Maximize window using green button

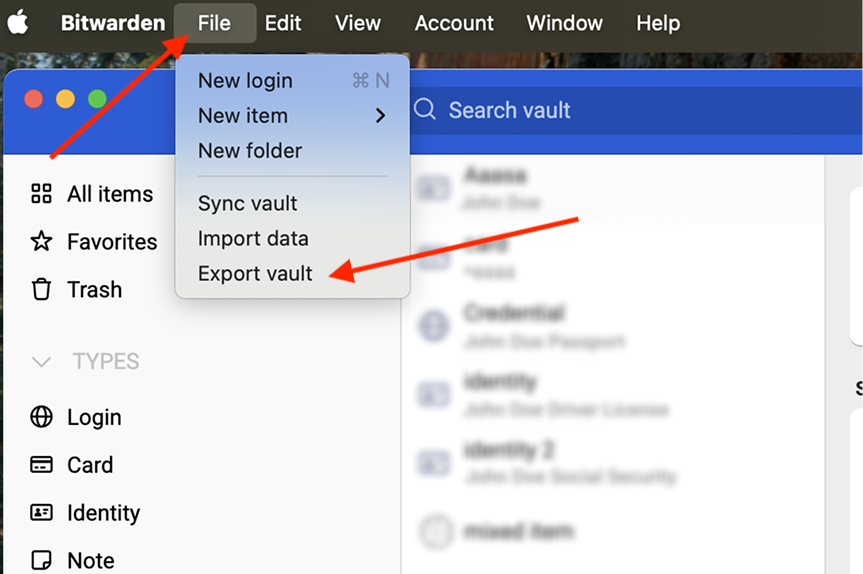click(x=97, y=99)
